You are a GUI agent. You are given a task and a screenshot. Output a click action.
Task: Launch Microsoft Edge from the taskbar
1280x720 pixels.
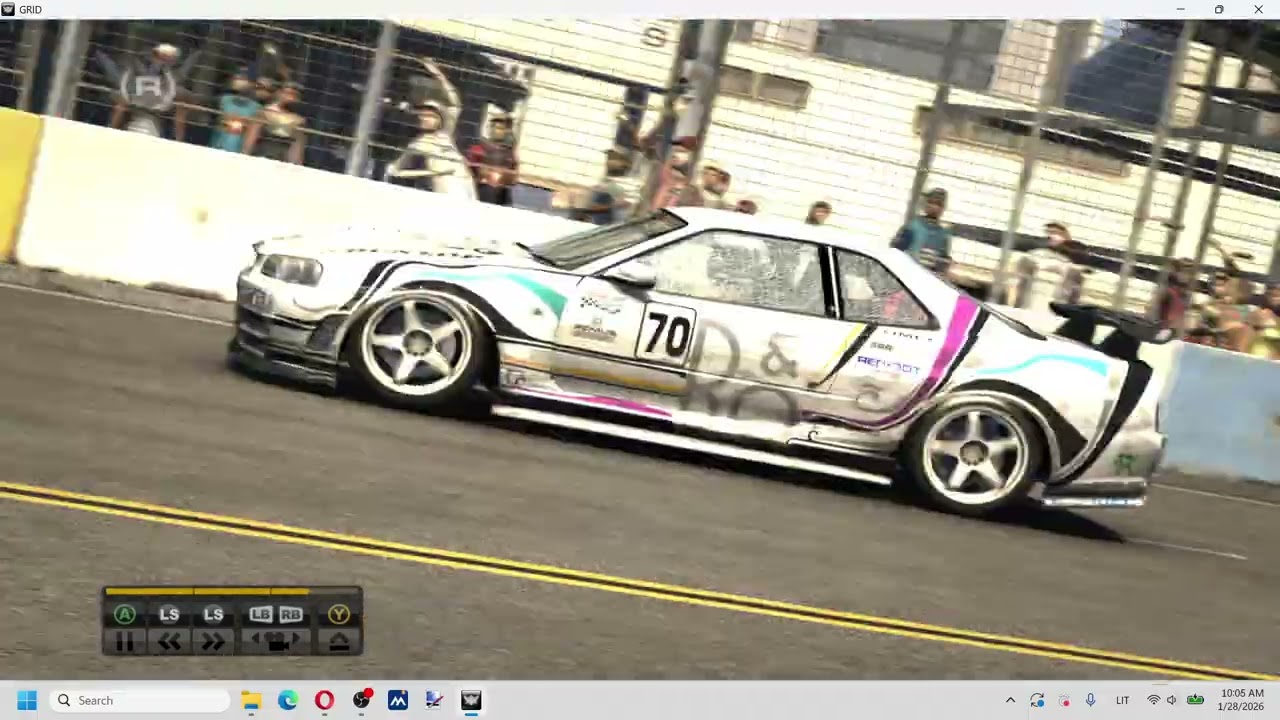[288, 700]
